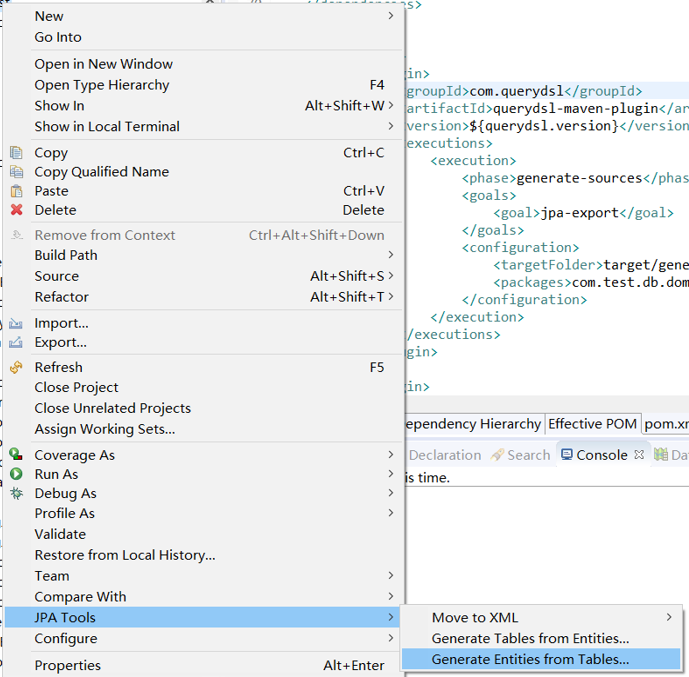The height and width of the screenshot is (677, 689).
Task: Click the Paste clipboard icon
Action: pos(16,191)
